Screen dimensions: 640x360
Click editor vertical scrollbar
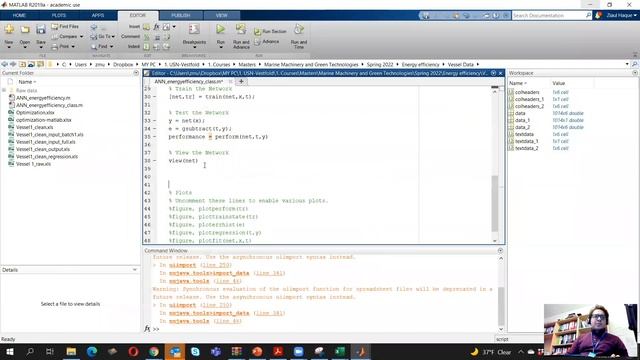coord(495,204)
